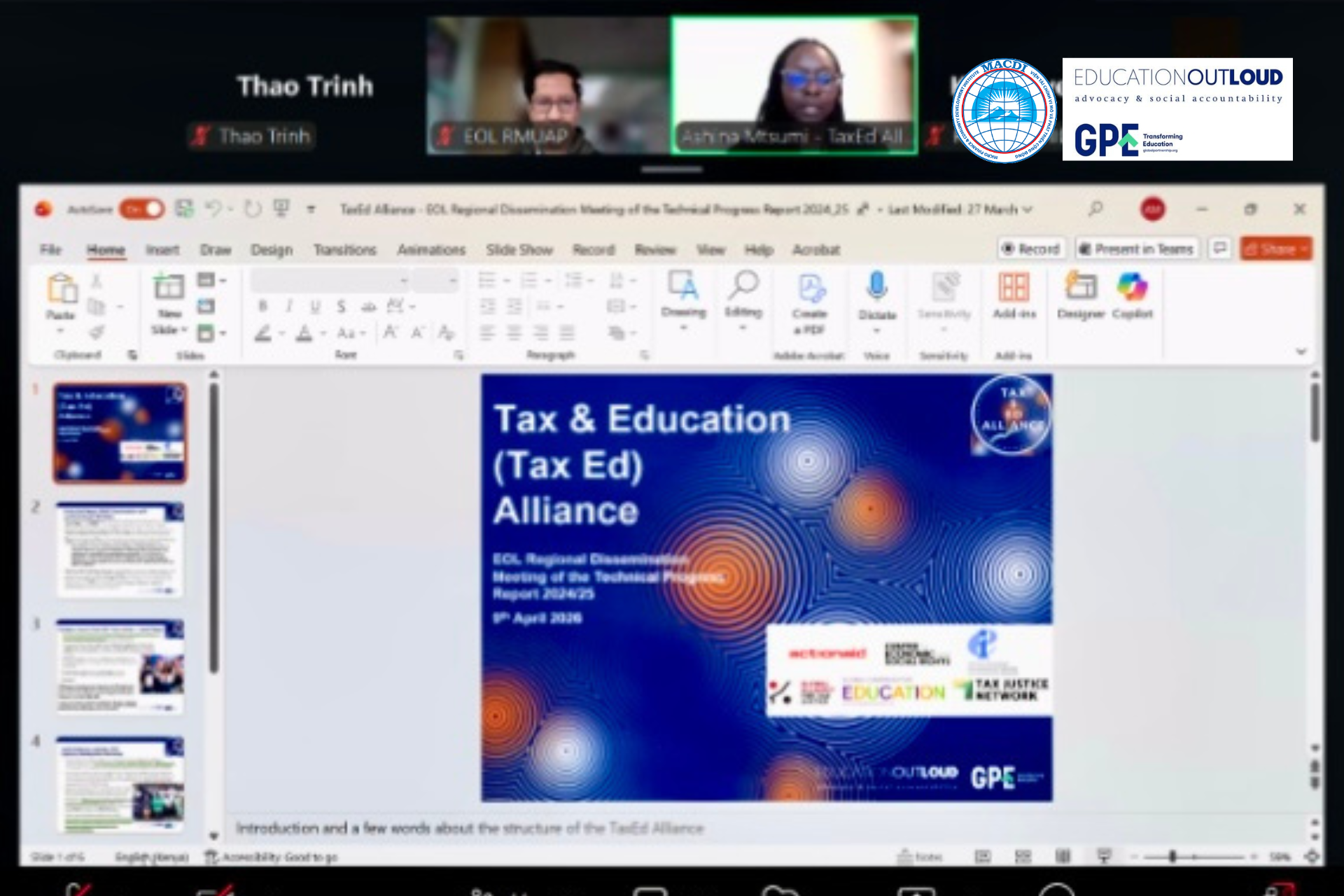Toggle the AutoSave switch
This screenshot has height=896, width=1344.
click(142, 209)
